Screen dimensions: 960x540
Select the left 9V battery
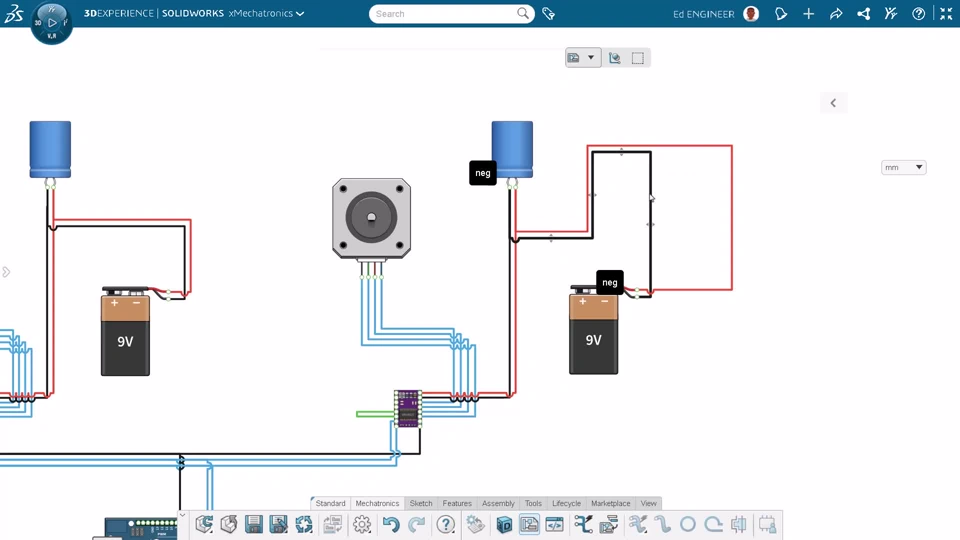pos(126,332)
